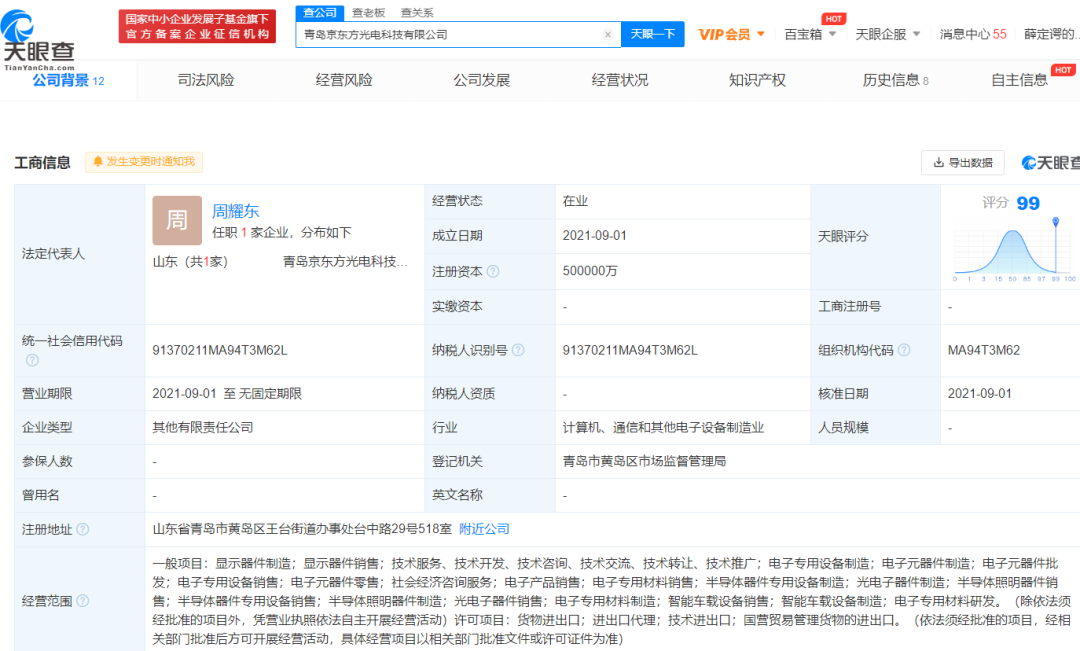
Task: Click the 经营状态 value 在业
Action: (x=575, y=201)
